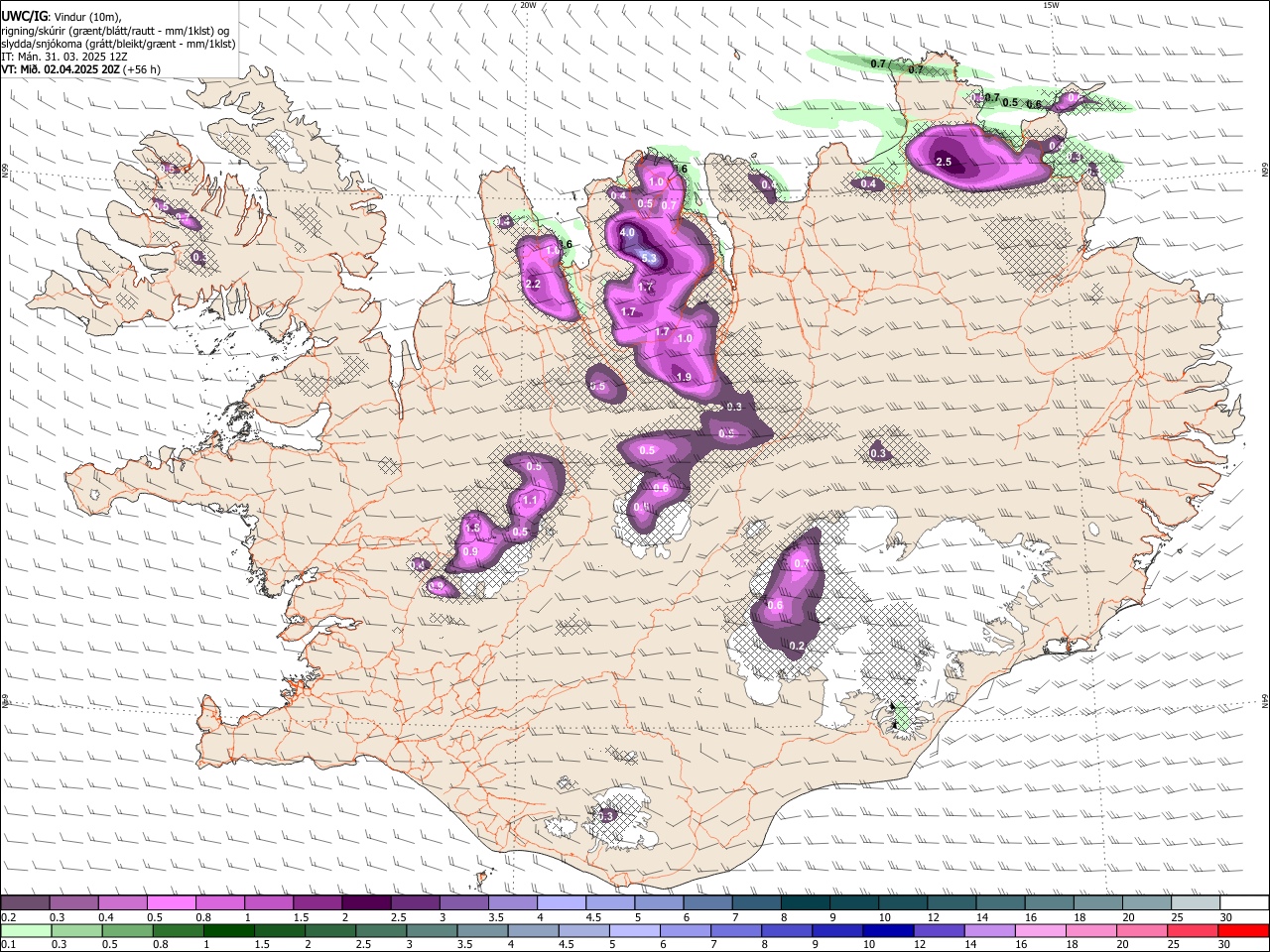Click the 'UWC/IG: Vindur (10m),' title text
This screenshot has width=1270, height=952.
(61, 16)
